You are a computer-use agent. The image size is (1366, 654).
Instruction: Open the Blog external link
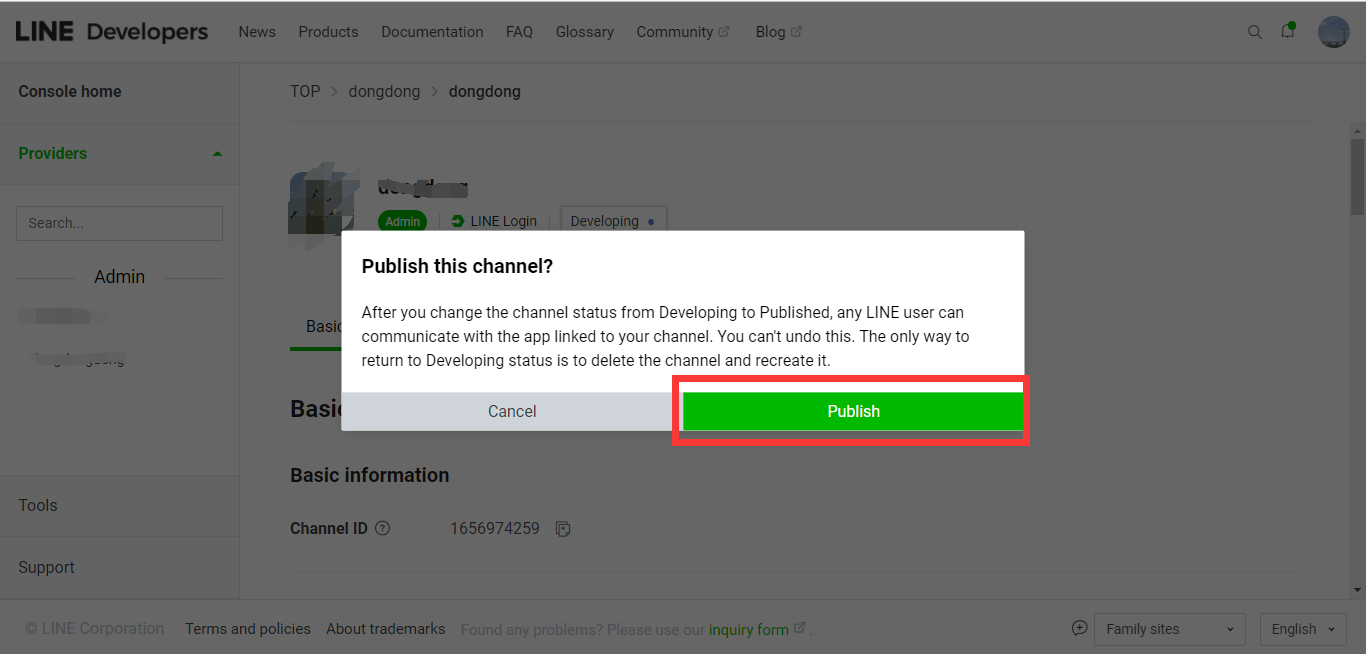click(x=779, y=32)
